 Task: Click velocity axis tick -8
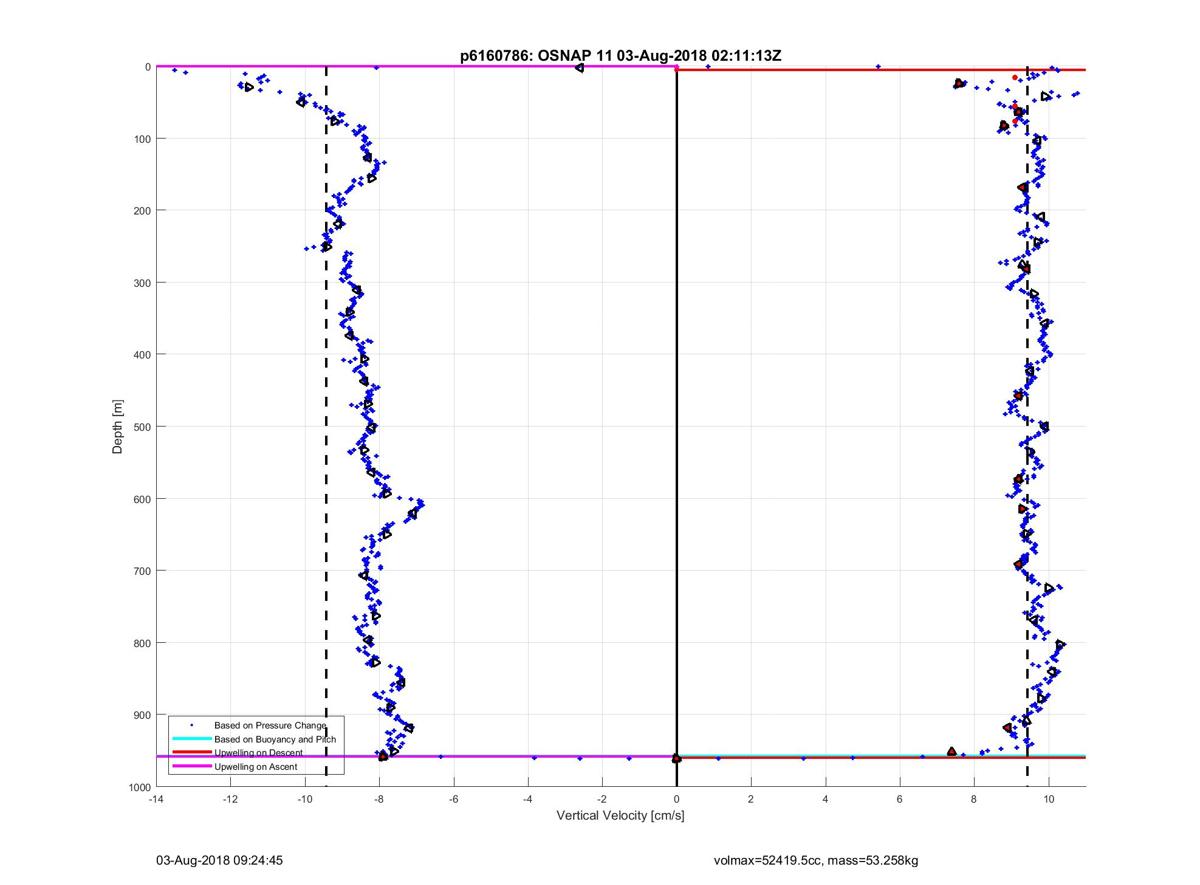pyautogui.click(x=379, y=799)
